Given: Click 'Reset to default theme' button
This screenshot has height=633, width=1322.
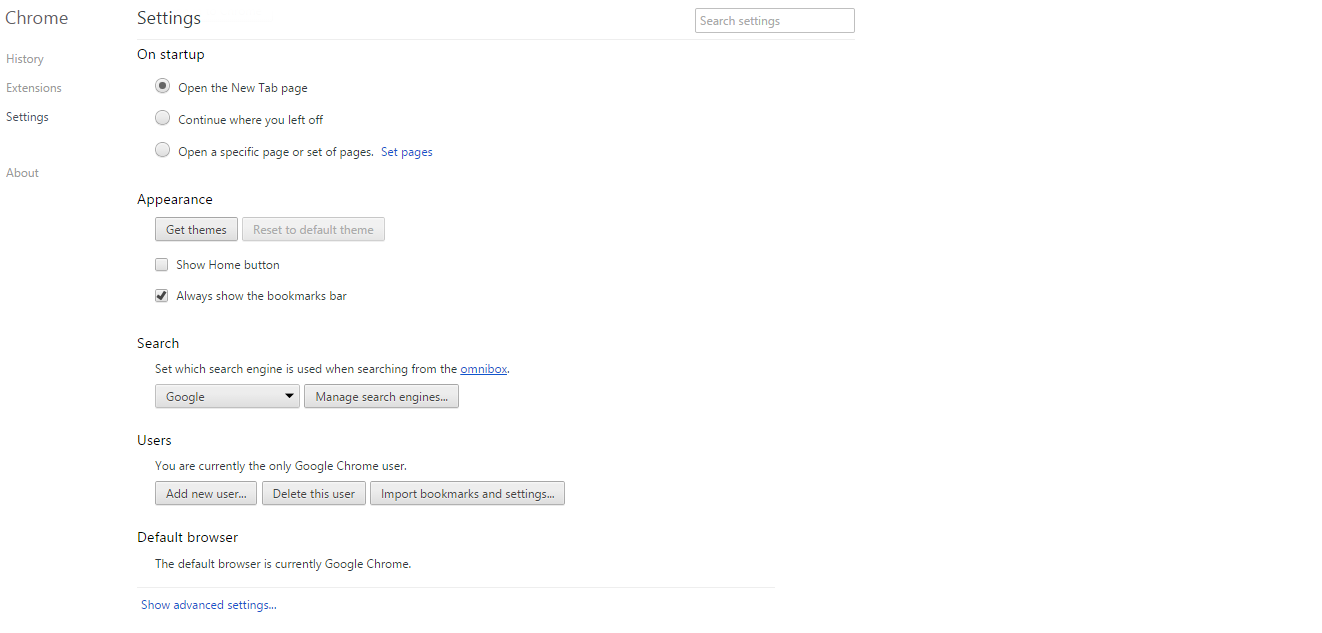Looking at the screenshot, I should tap(313, 230).
